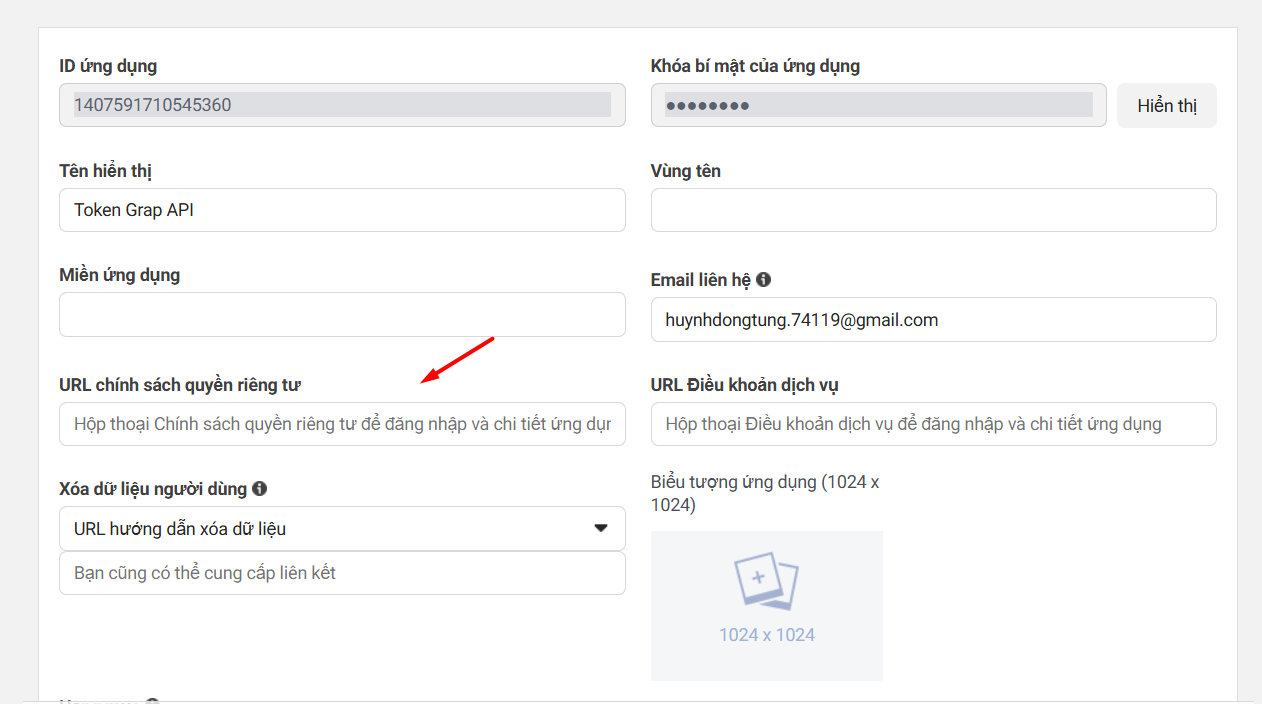Click the Email liên hệ input field
This screenshot has height=704, width=1262.
tap(934, 319)
